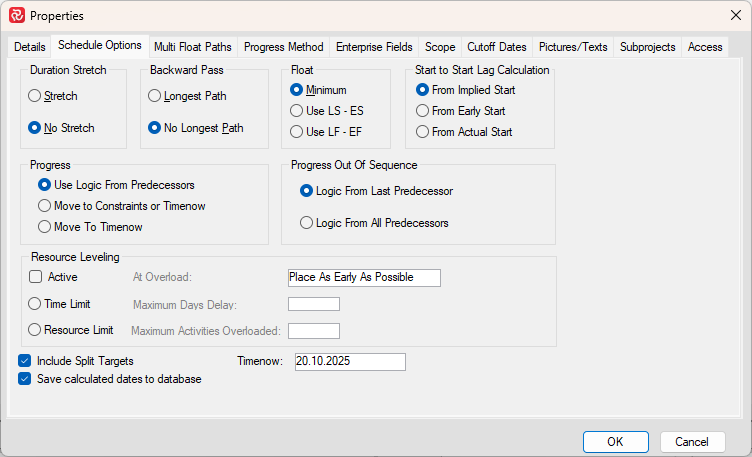The height and width of the screenshot is (457, 752).
Task: Choose Logic From All Predecessors
Action: pyautogui.click(x=307, y=223)
